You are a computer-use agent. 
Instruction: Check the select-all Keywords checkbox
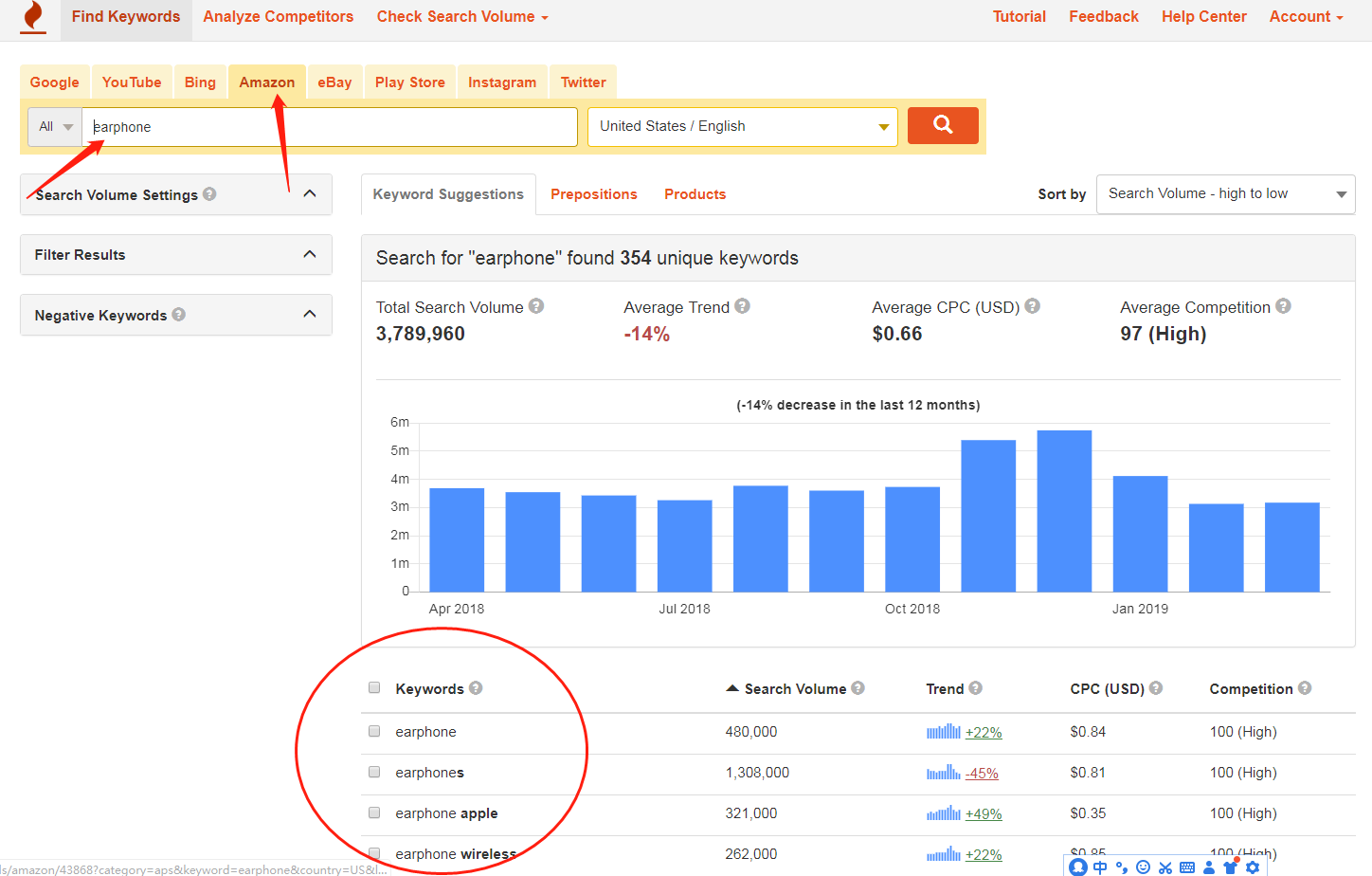click(374, 687)
